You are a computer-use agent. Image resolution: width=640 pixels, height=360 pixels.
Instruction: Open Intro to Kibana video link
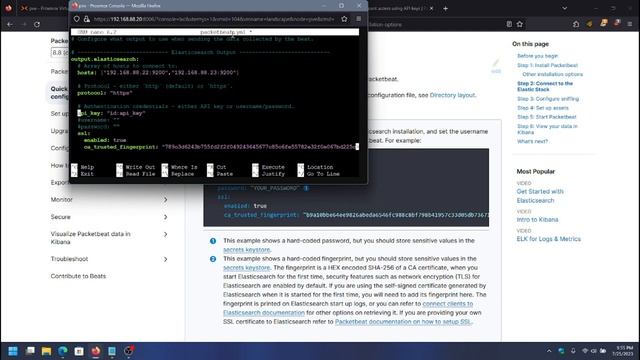point(537,220)
